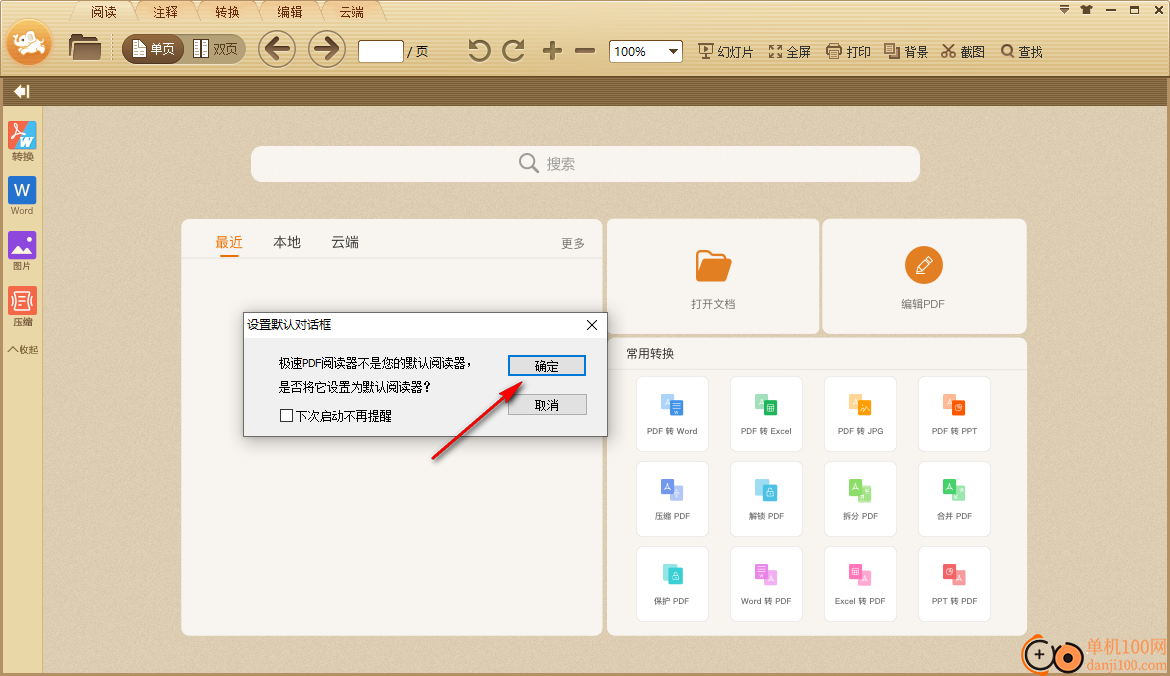The width and height of the screenshot is (1170, 676).
Task: Click the 打开文档 card
Action: [x=713, y=276]
